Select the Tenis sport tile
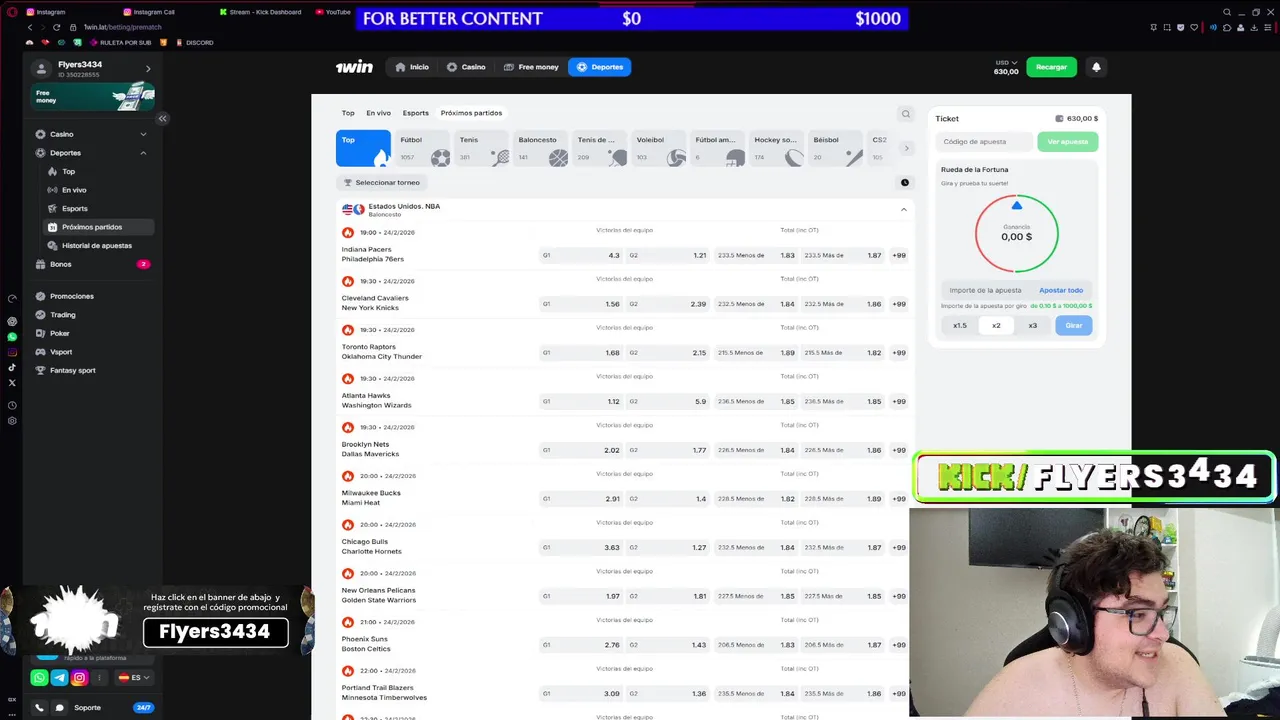This screenshot has width=1280, height=720. (482, 149)
